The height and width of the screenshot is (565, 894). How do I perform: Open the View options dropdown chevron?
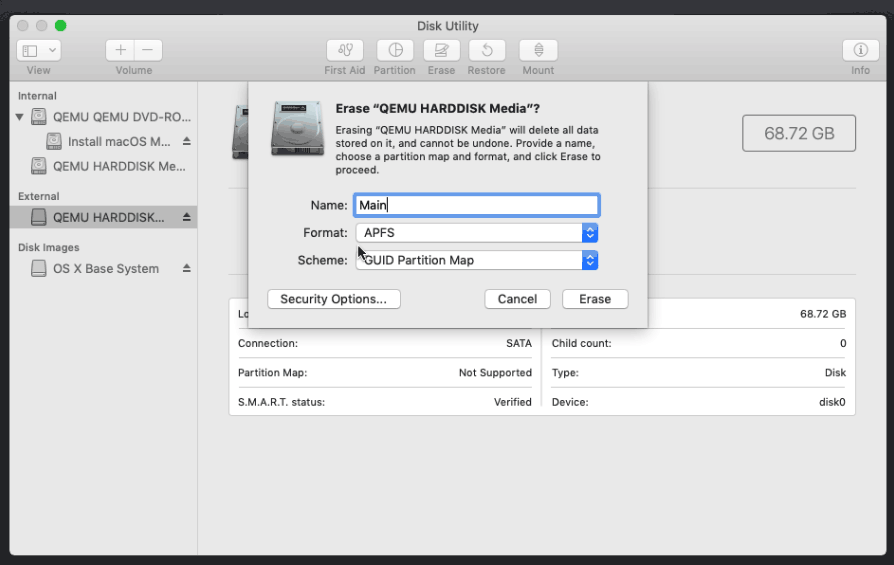pyautogui.click(x=52, y=50)
